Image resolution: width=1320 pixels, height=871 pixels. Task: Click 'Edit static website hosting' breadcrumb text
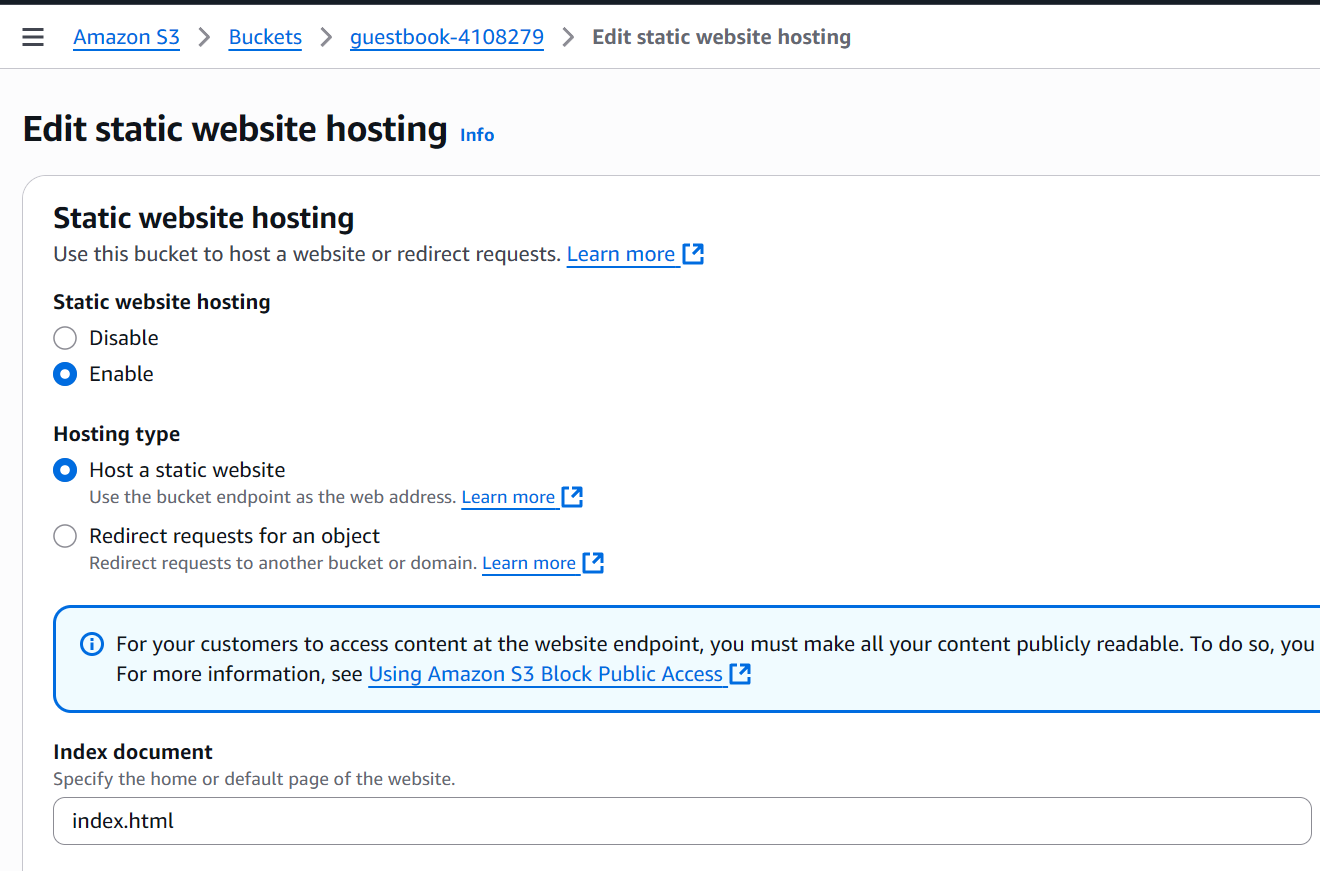(721, 37)
